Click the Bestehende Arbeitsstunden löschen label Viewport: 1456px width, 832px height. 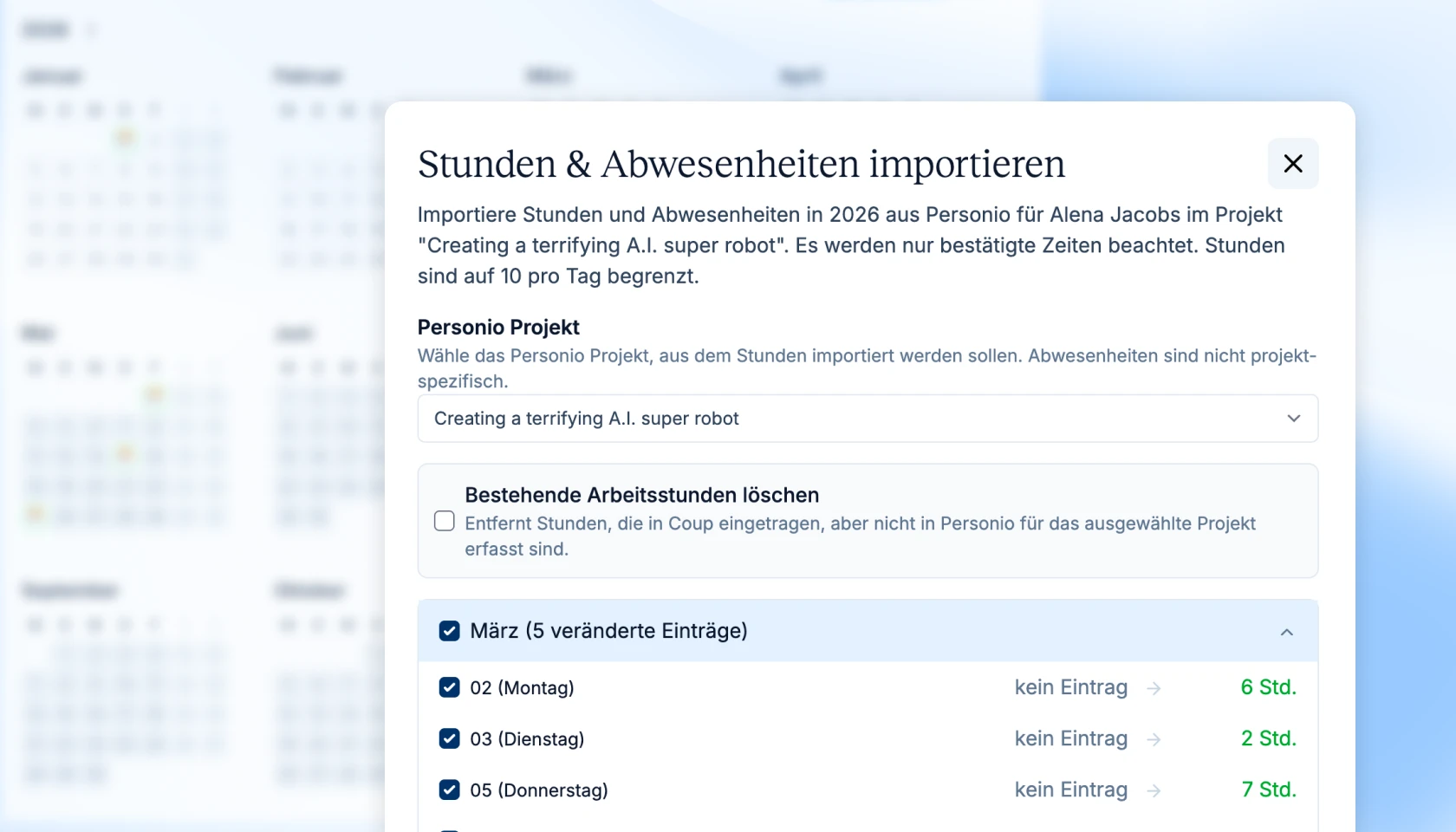click(x=641, y=495)
